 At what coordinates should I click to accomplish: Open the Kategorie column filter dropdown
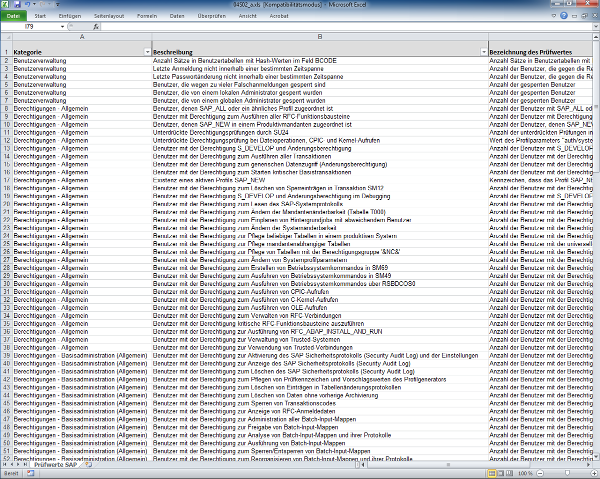147,50
